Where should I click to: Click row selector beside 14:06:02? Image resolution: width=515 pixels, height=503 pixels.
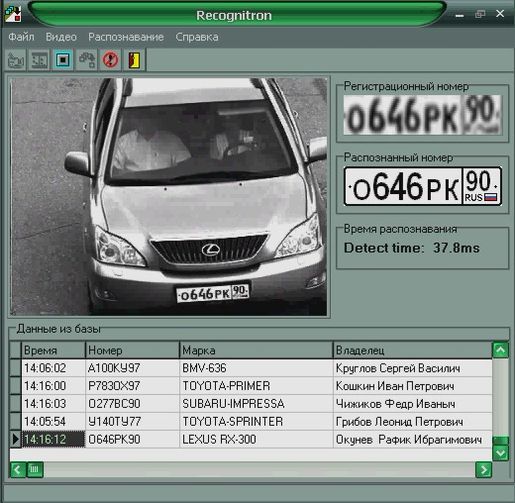(15, 368)
